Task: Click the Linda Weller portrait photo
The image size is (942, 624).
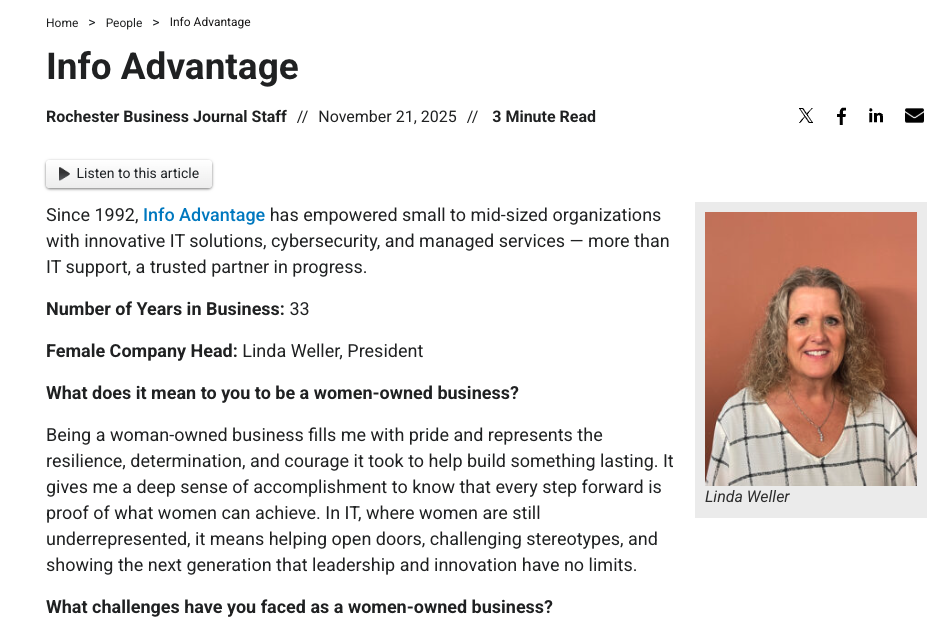Action: click(x=810, y=348)
